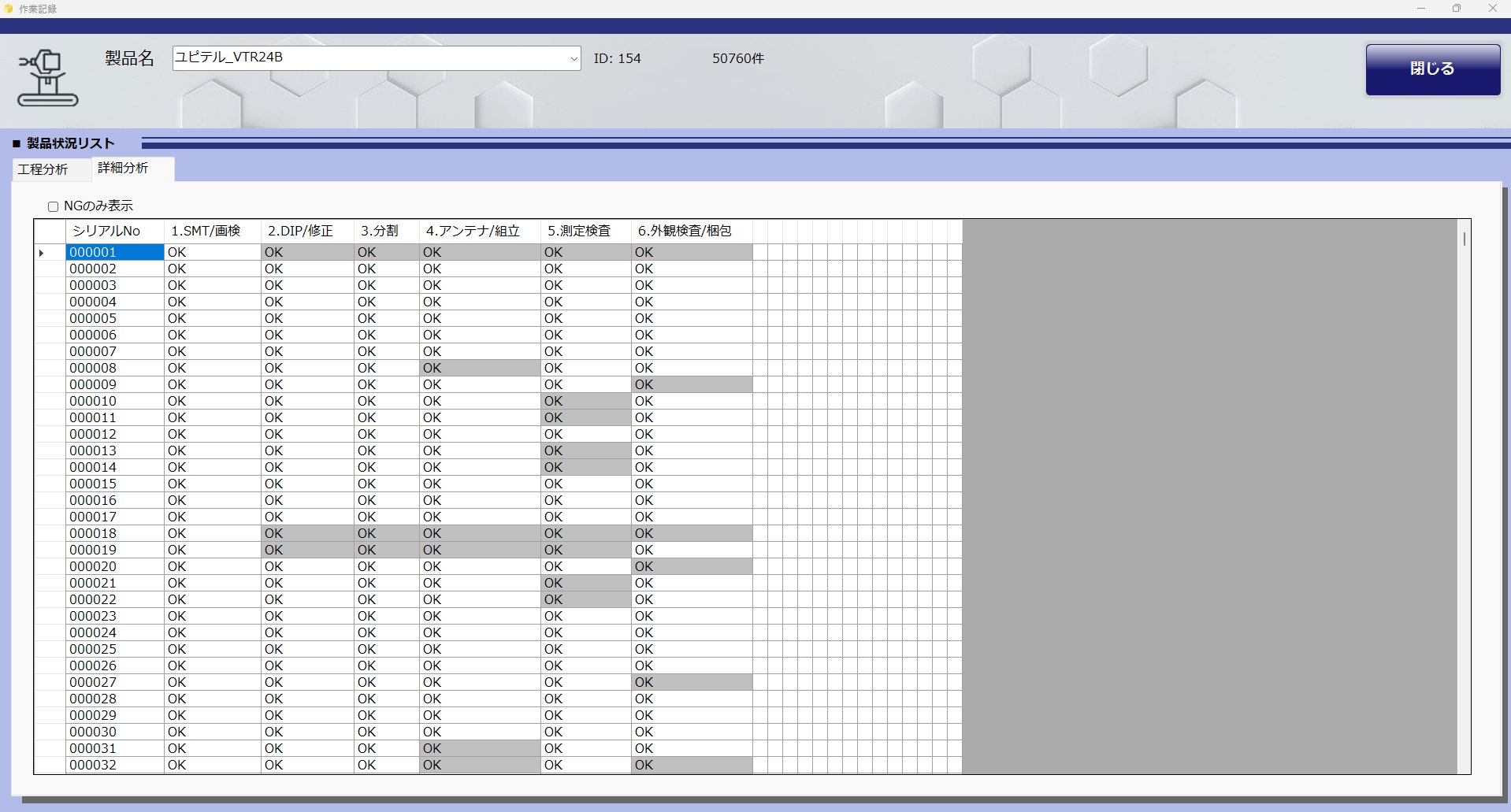Viewport: 1511px width, 812px height.
Task: Switch to the 工程分析 tab
Action: (x=43, y=169)
